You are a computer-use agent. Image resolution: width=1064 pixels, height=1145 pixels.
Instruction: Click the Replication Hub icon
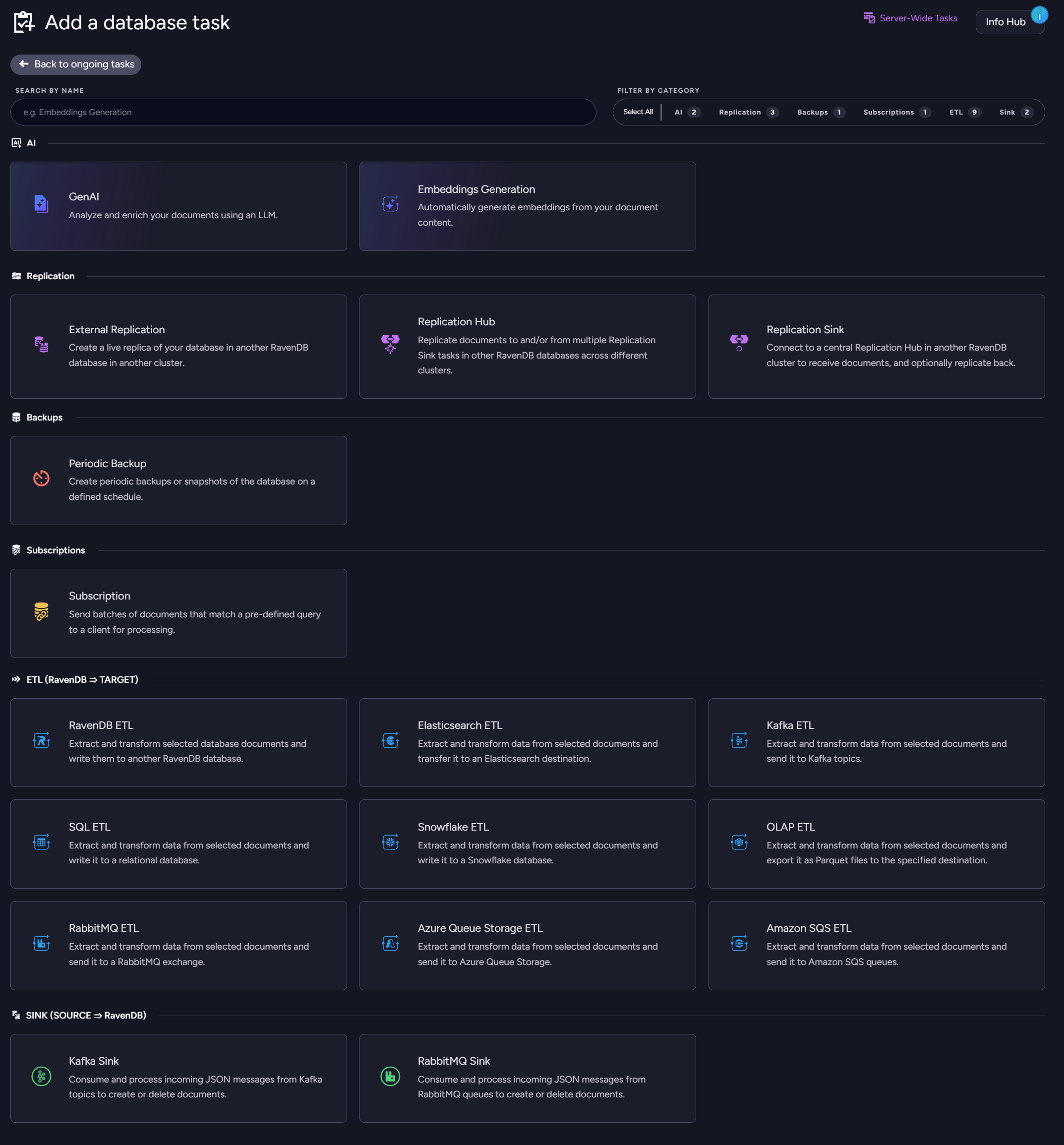pos(390,344)
